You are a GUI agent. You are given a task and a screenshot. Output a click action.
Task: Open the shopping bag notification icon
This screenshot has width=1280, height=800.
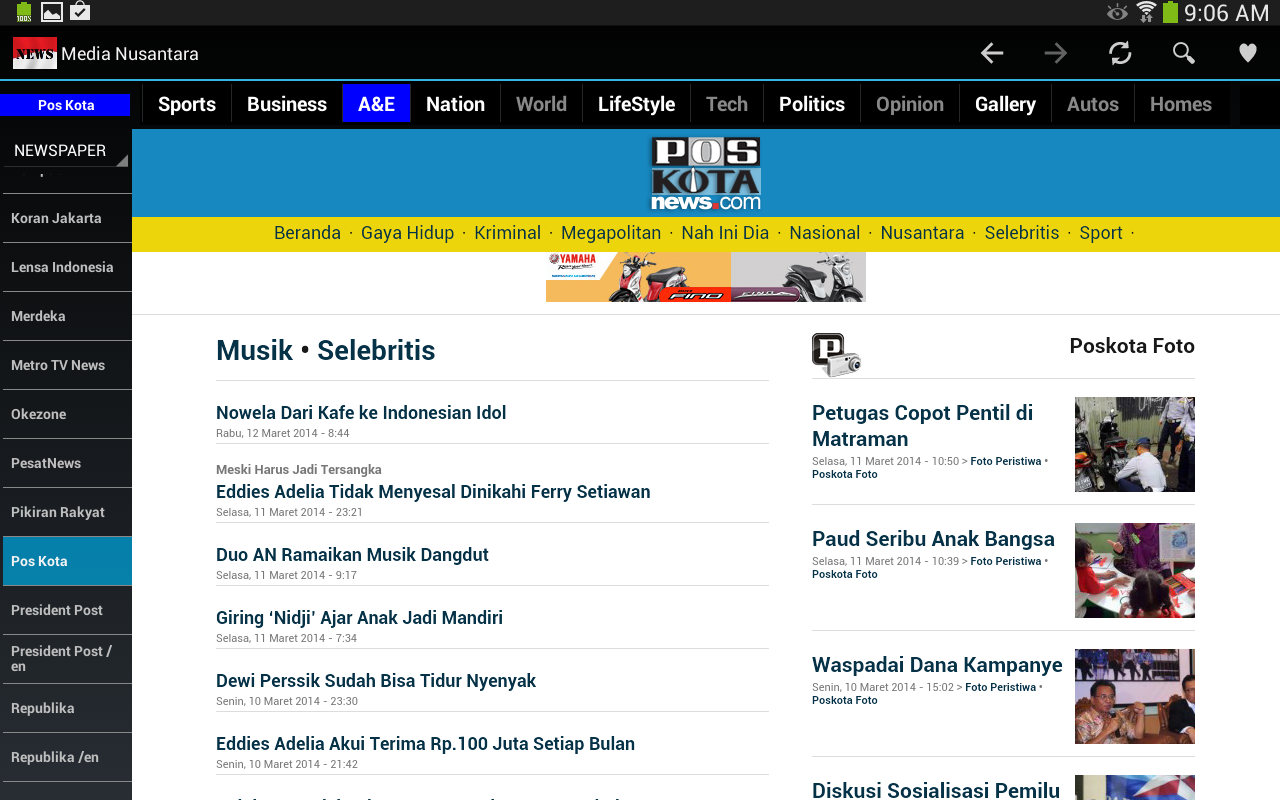(x=80, y=12)
